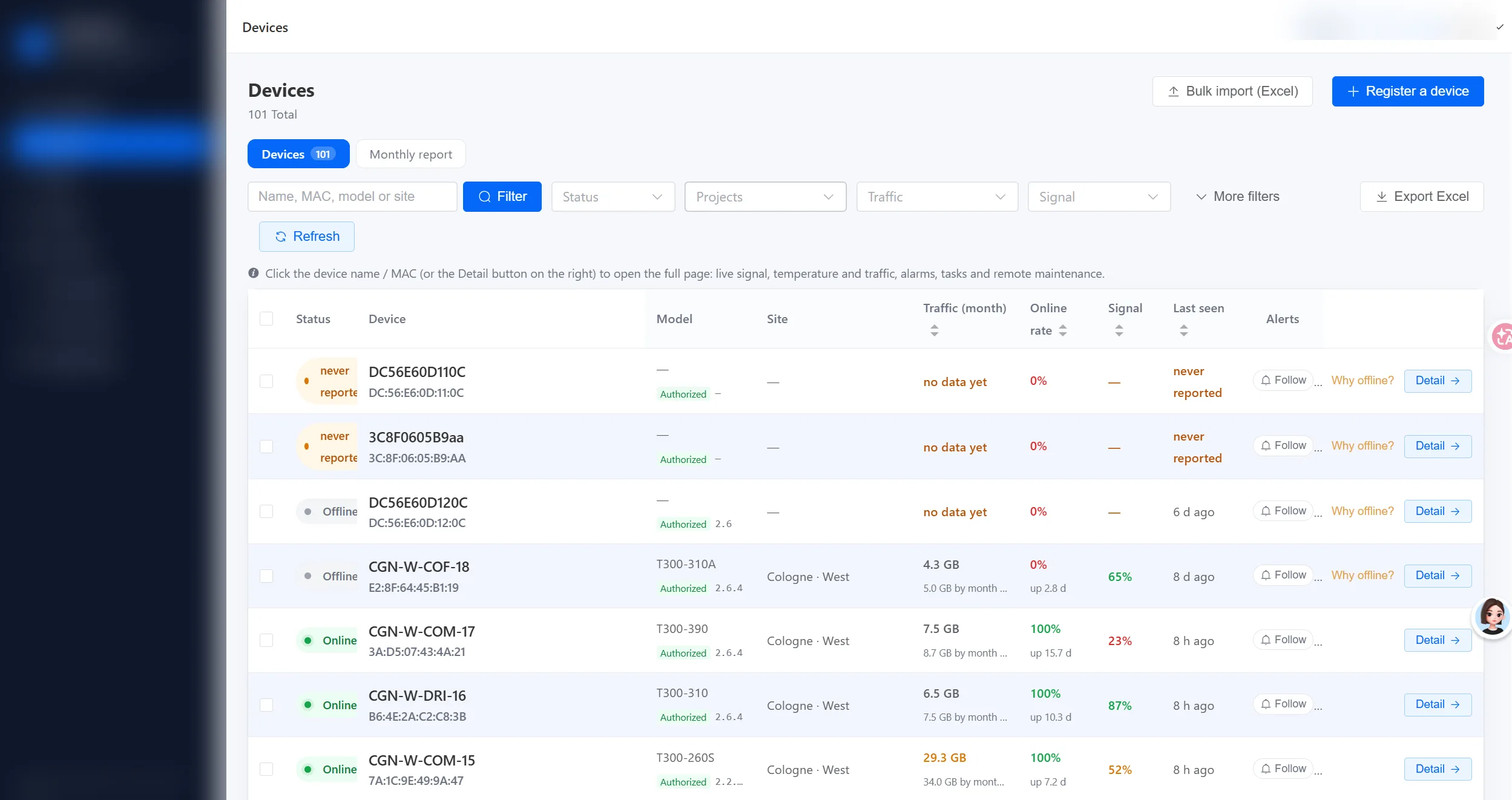Follow device DC56E60D110C via bell button

tap(1283, 380)
